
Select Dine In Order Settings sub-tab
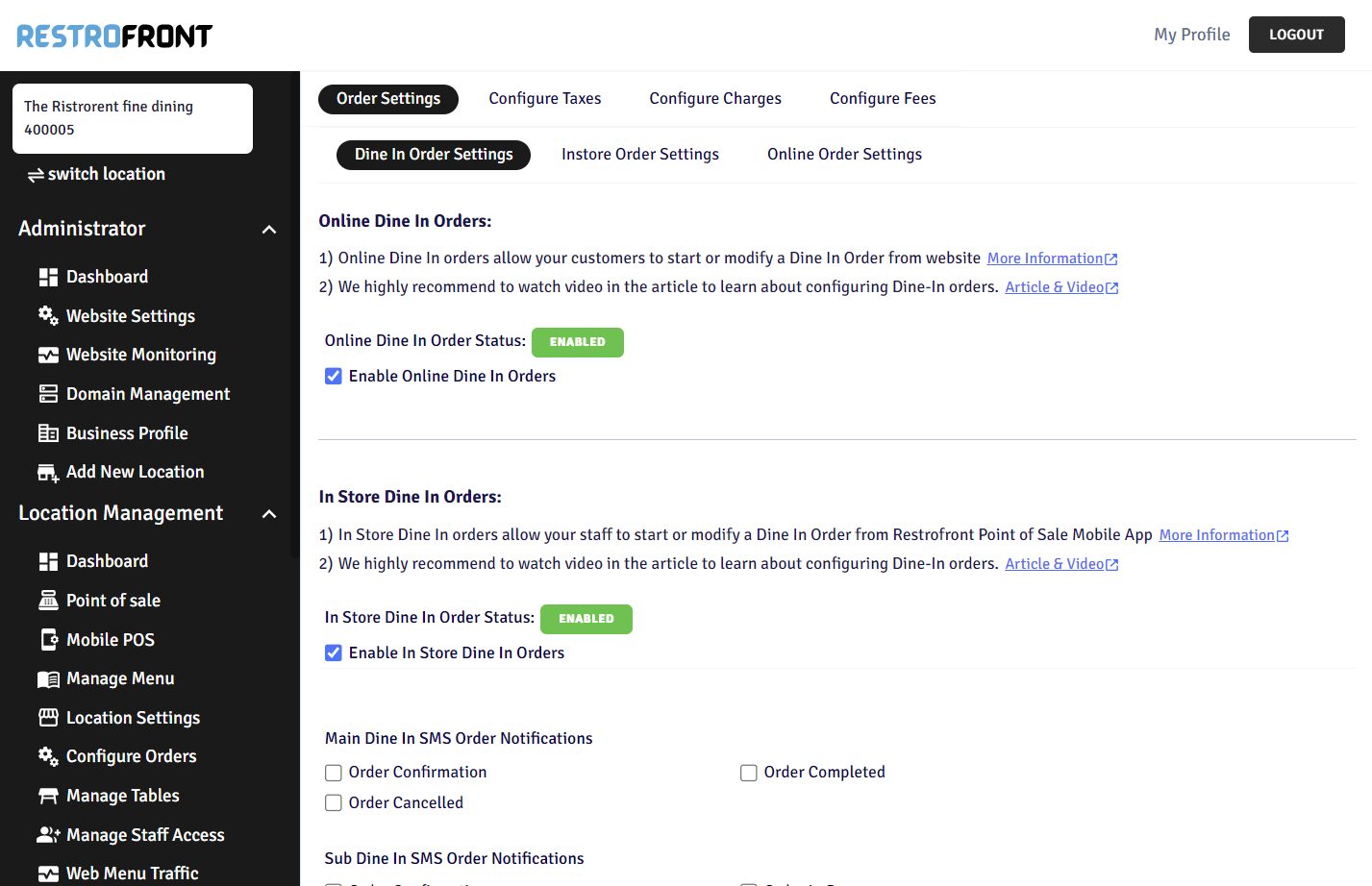[434, 155]
